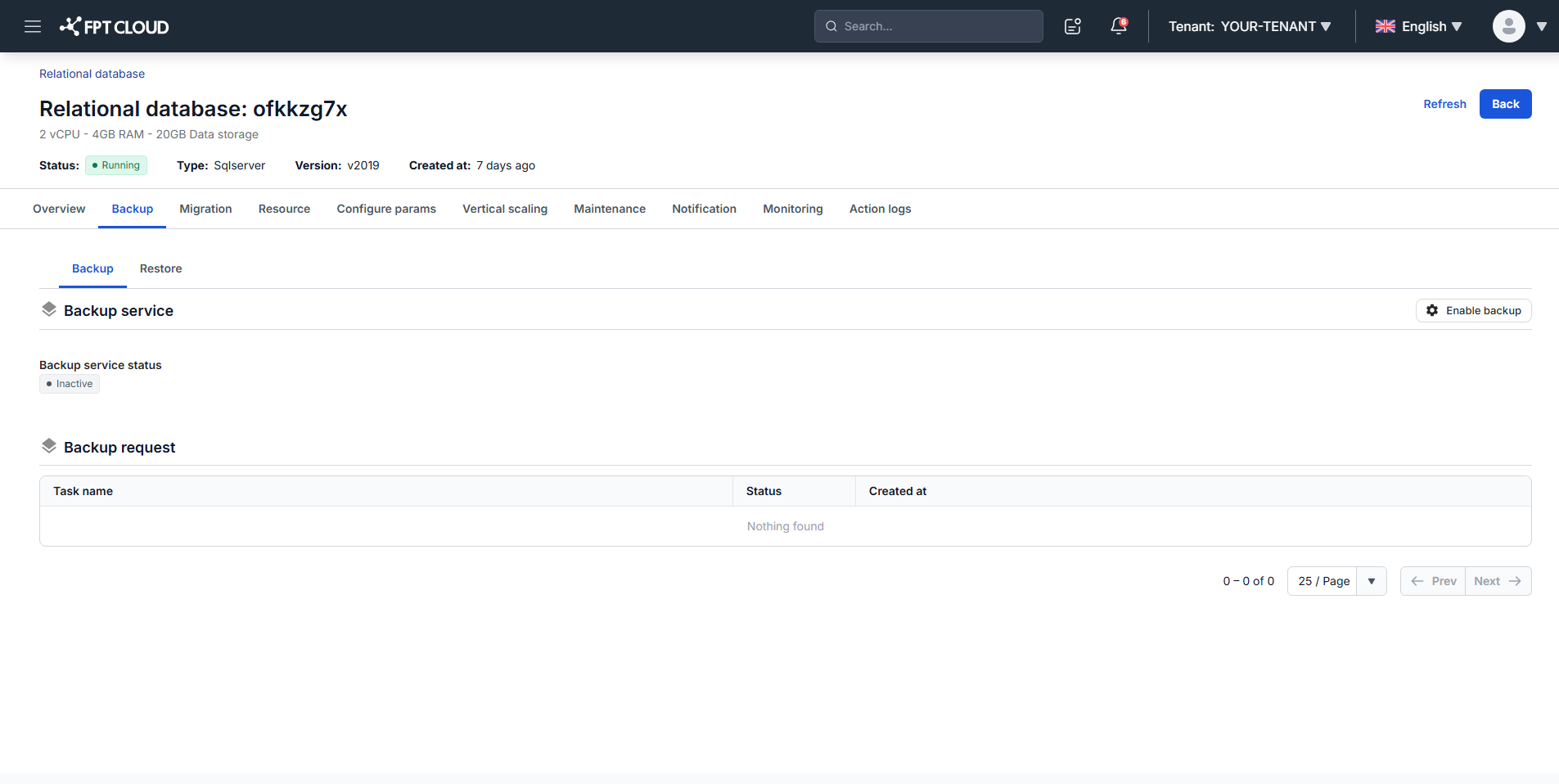
Task: Click the Nothing found message
Action: [785, 526]
